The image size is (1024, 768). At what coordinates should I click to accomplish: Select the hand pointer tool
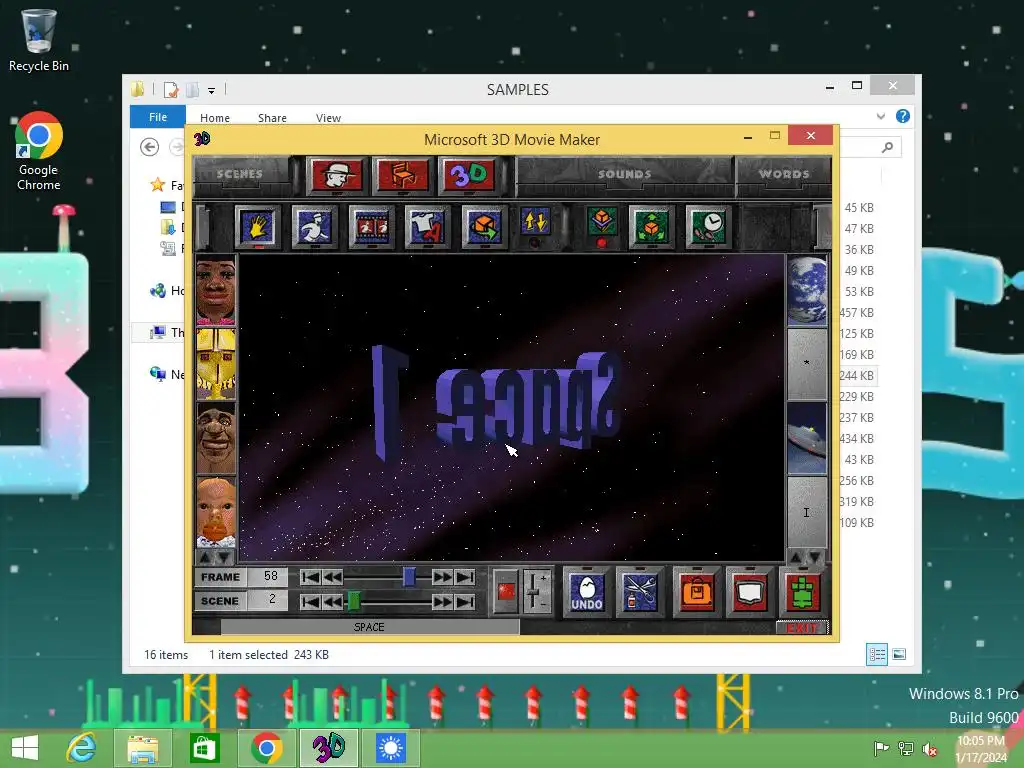(257, 227)
